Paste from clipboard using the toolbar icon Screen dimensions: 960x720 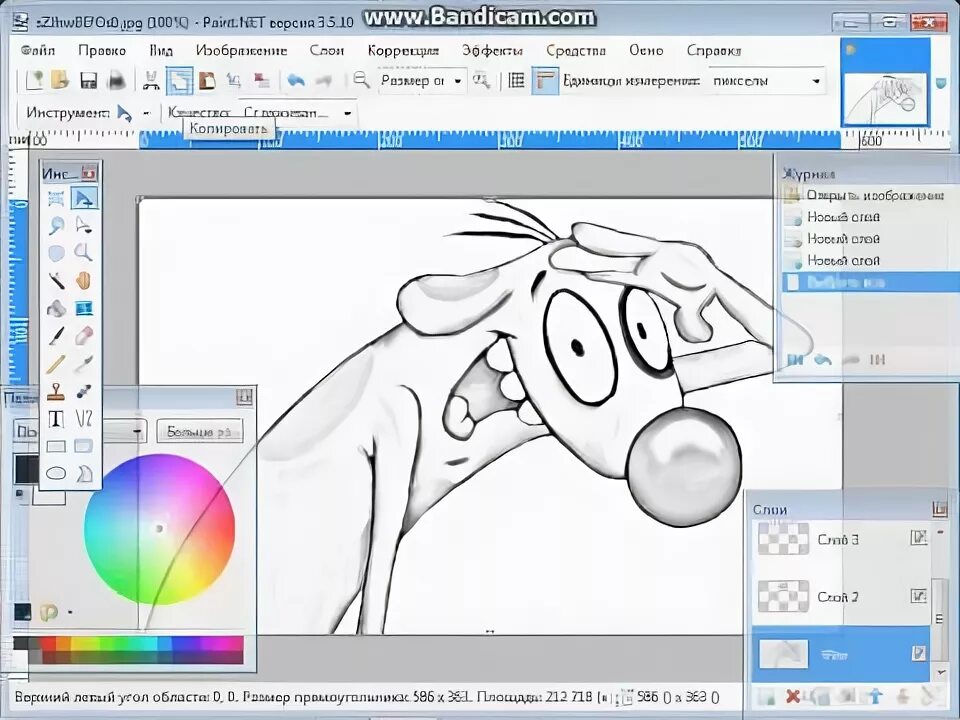208,81
